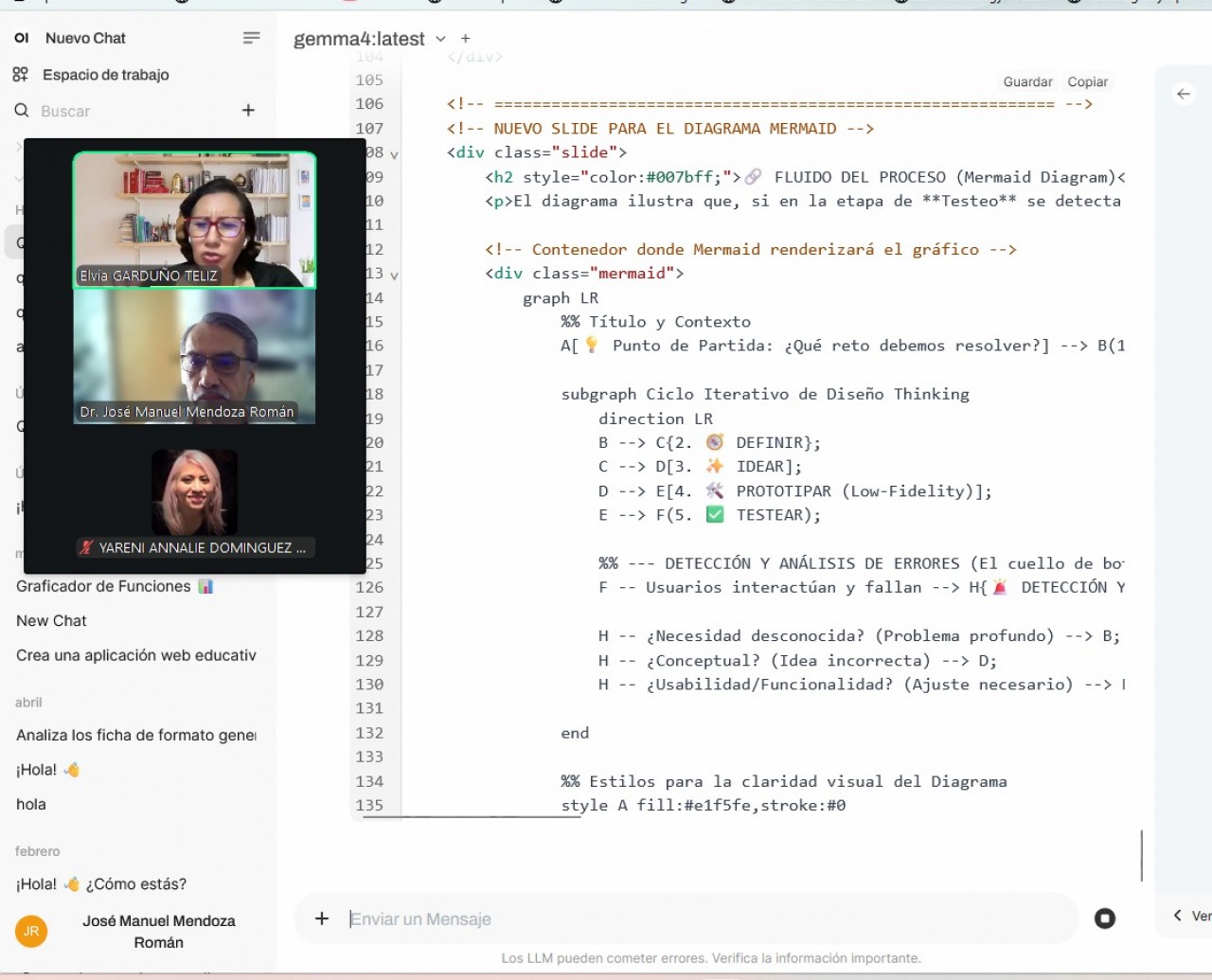
Task: Click the Open WebUI logo icon
Action: click(22, 38)
